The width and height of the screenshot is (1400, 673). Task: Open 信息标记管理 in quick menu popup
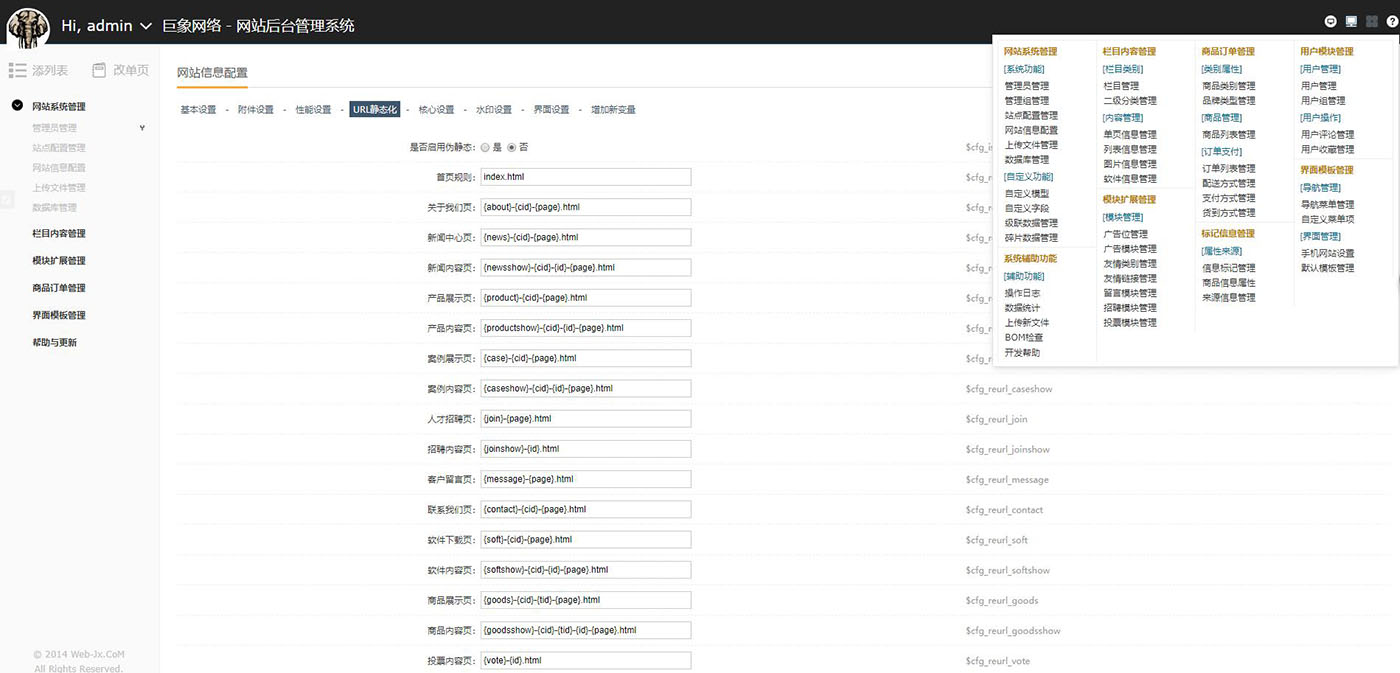pos(1229,268)
